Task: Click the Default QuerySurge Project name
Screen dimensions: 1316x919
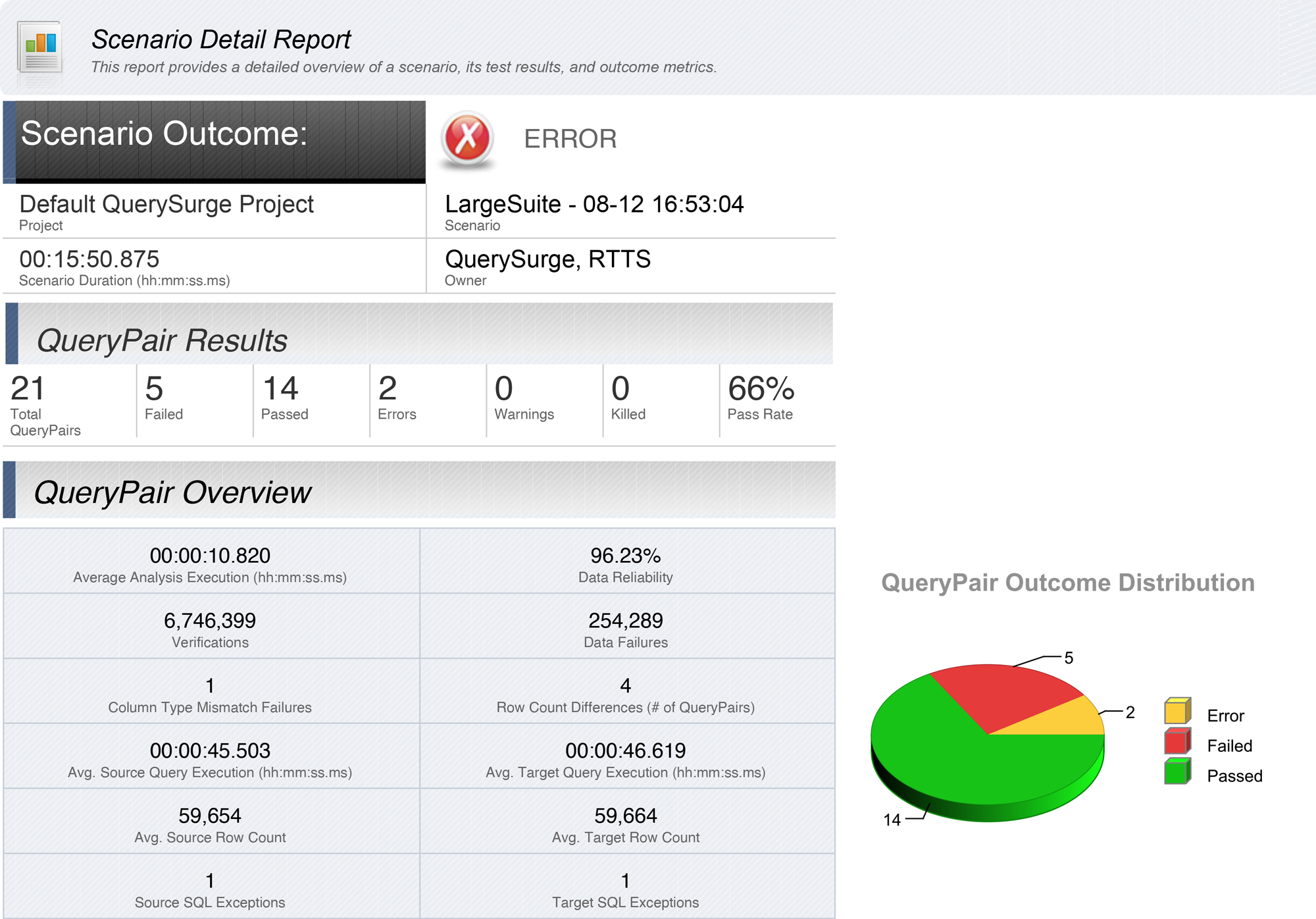Action: click(166, 204)
